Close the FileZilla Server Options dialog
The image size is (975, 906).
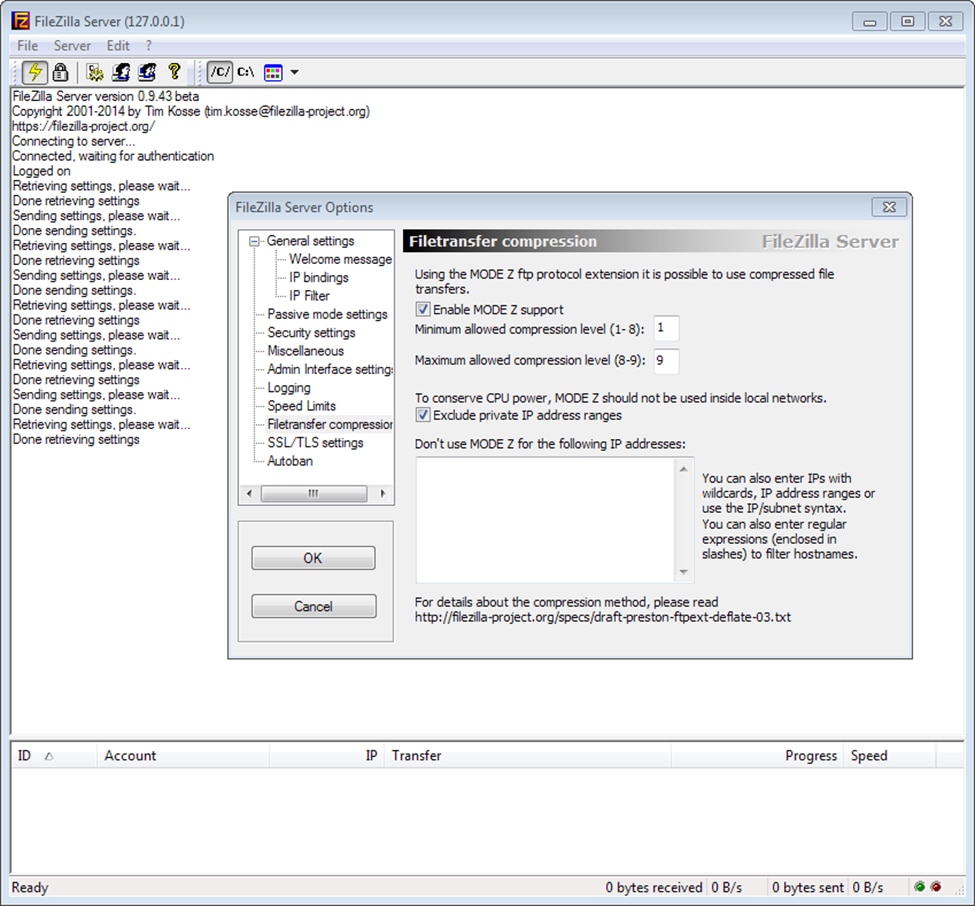[x=889, y=207]
